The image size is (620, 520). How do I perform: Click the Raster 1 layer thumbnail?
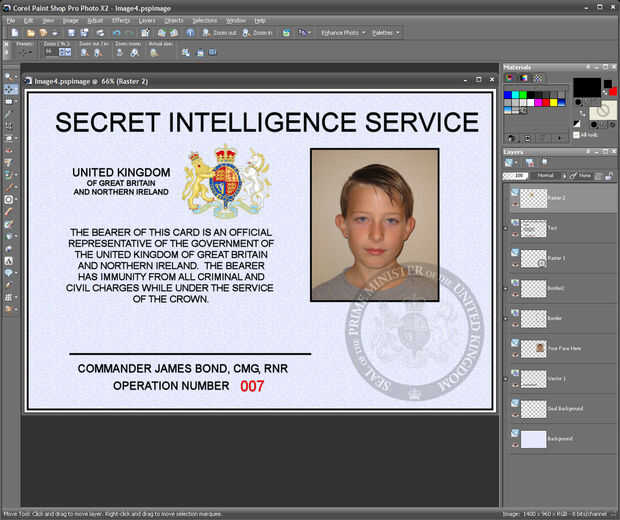point(533,258)
